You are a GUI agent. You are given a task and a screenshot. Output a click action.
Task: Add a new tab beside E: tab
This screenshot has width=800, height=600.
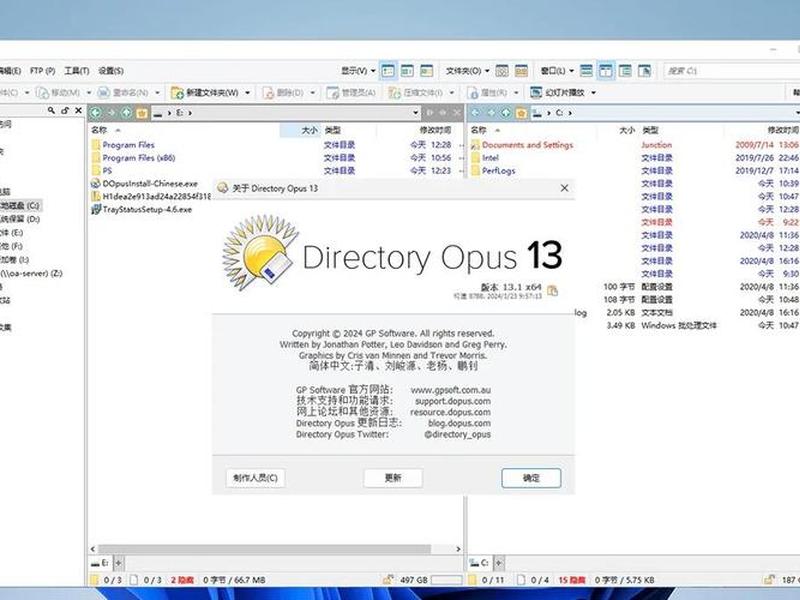tap(118, 563)
